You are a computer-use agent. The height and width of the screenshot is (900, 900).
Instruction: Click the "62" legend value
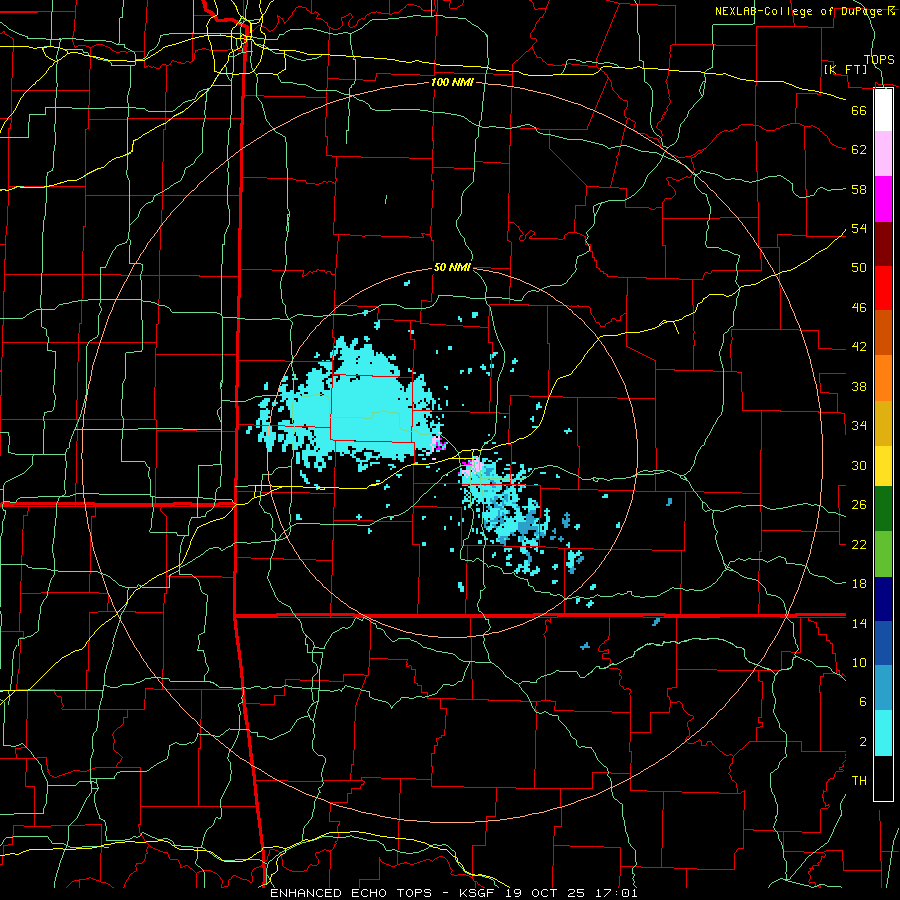859,150
